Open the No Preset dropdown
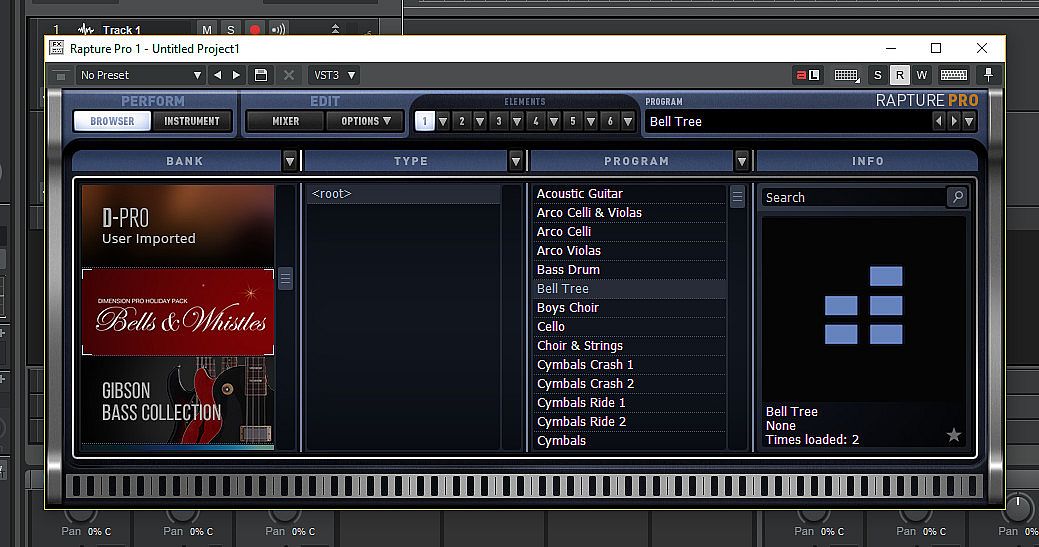 [x=141, y=75]
